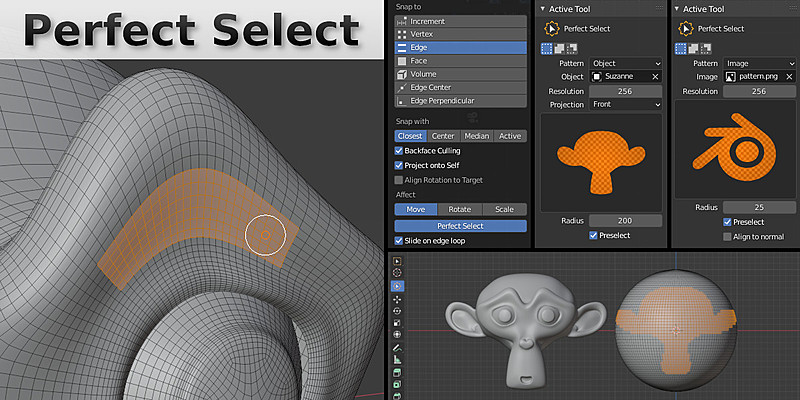Select the Move tool in toolbar
This screenshot has width=800, height=400.
[397, 299]
